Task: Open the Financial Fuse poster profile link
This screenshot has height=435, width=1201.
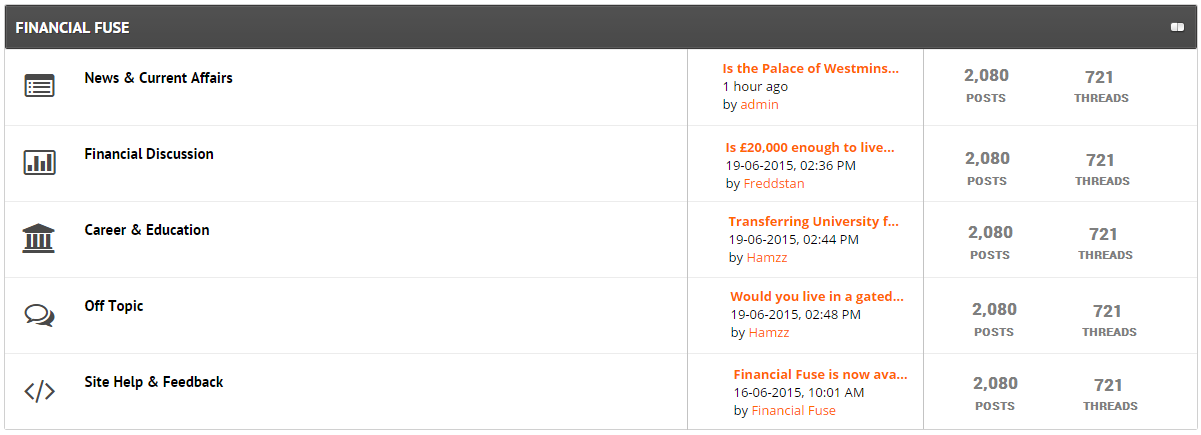Action: click(793, 410)
